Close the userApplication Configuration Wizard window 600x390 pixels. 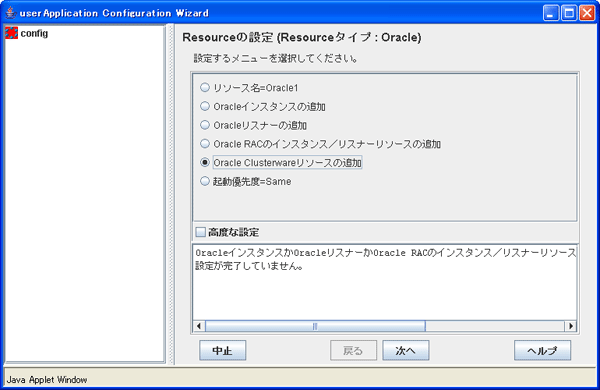pyautogui.click(x=587, y=13)
